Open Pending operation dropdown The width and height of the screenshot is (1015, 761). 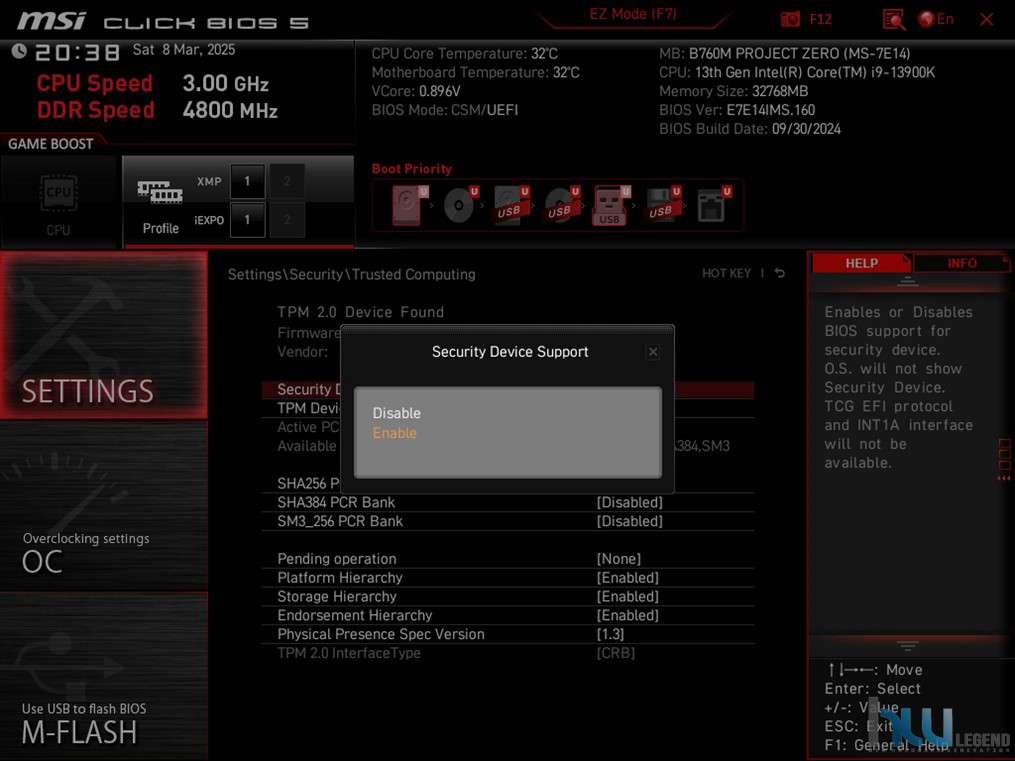coord(508,559)
